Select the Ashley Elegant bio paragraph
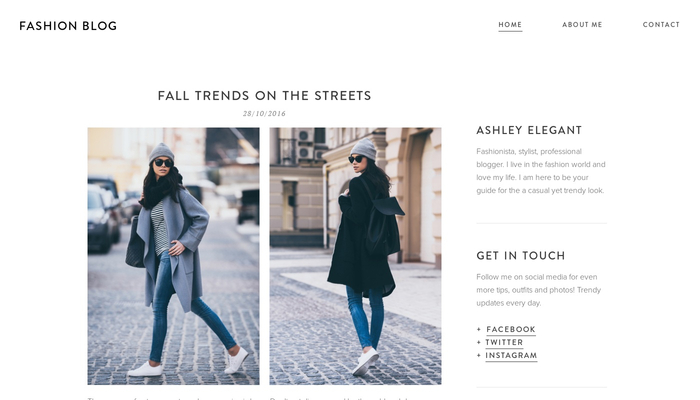The width and height of the screenshot is (700, 400). tap(541, 171)
